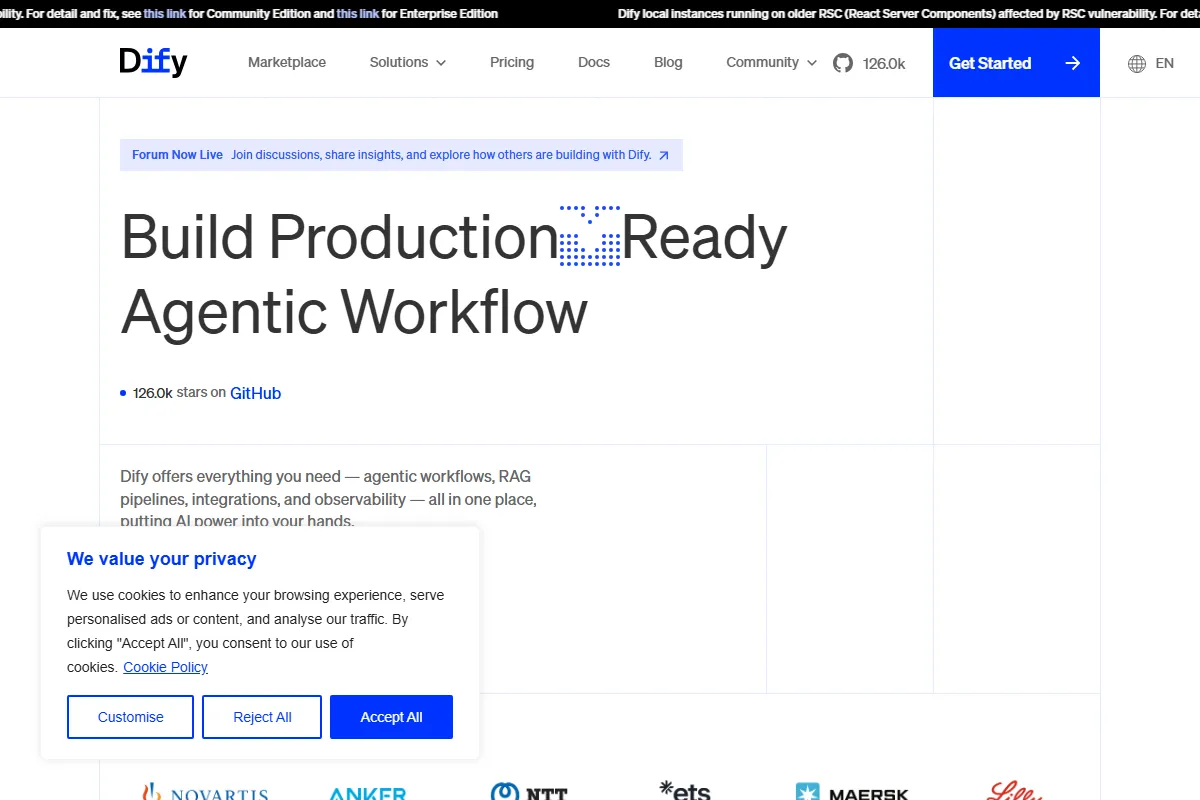The width and height of the screenshot is (1200, 800).
Task: Click the Dify logo in header
Action: coord(153,62)
